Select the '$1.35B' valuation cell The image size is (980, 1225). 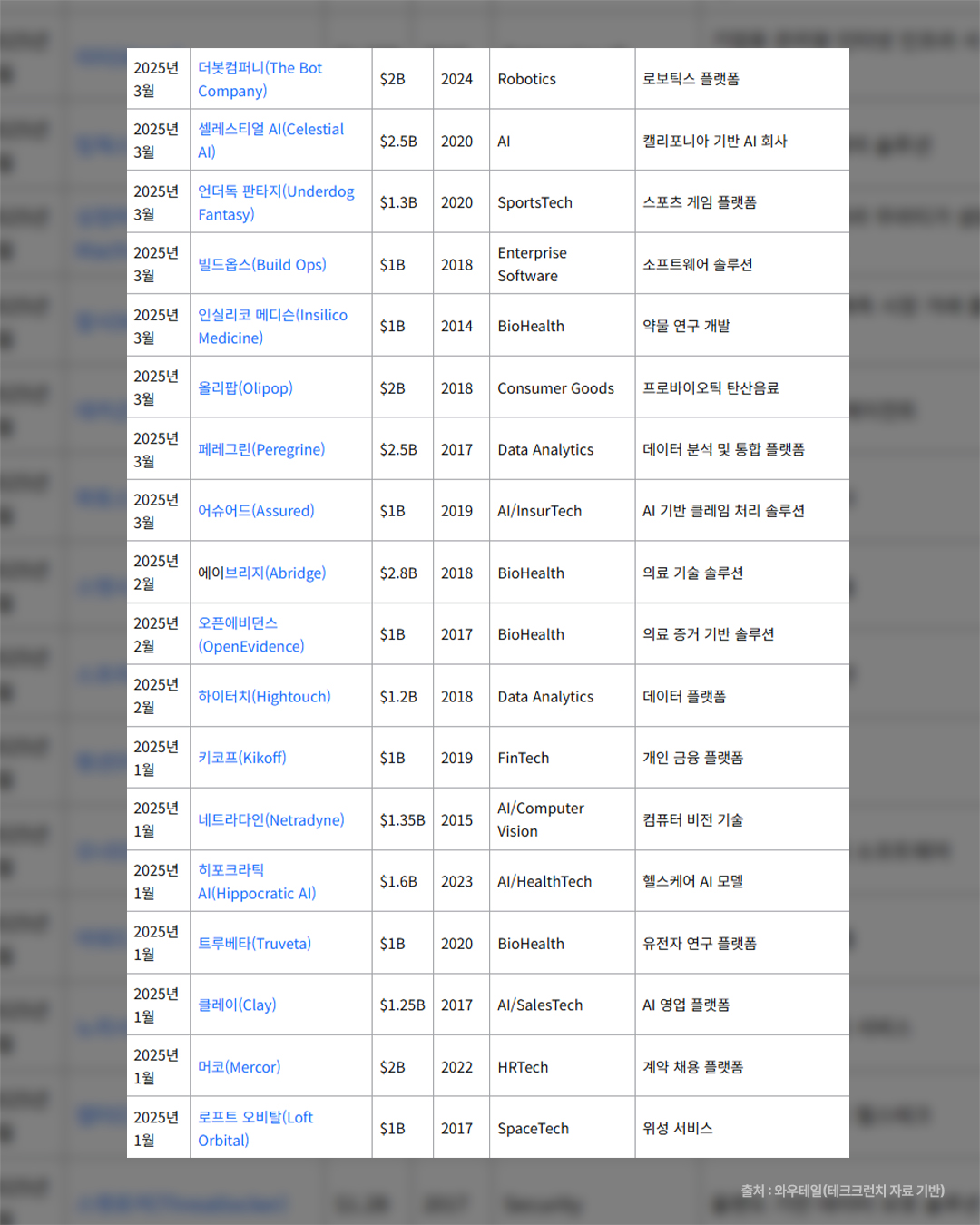[402, 820]
